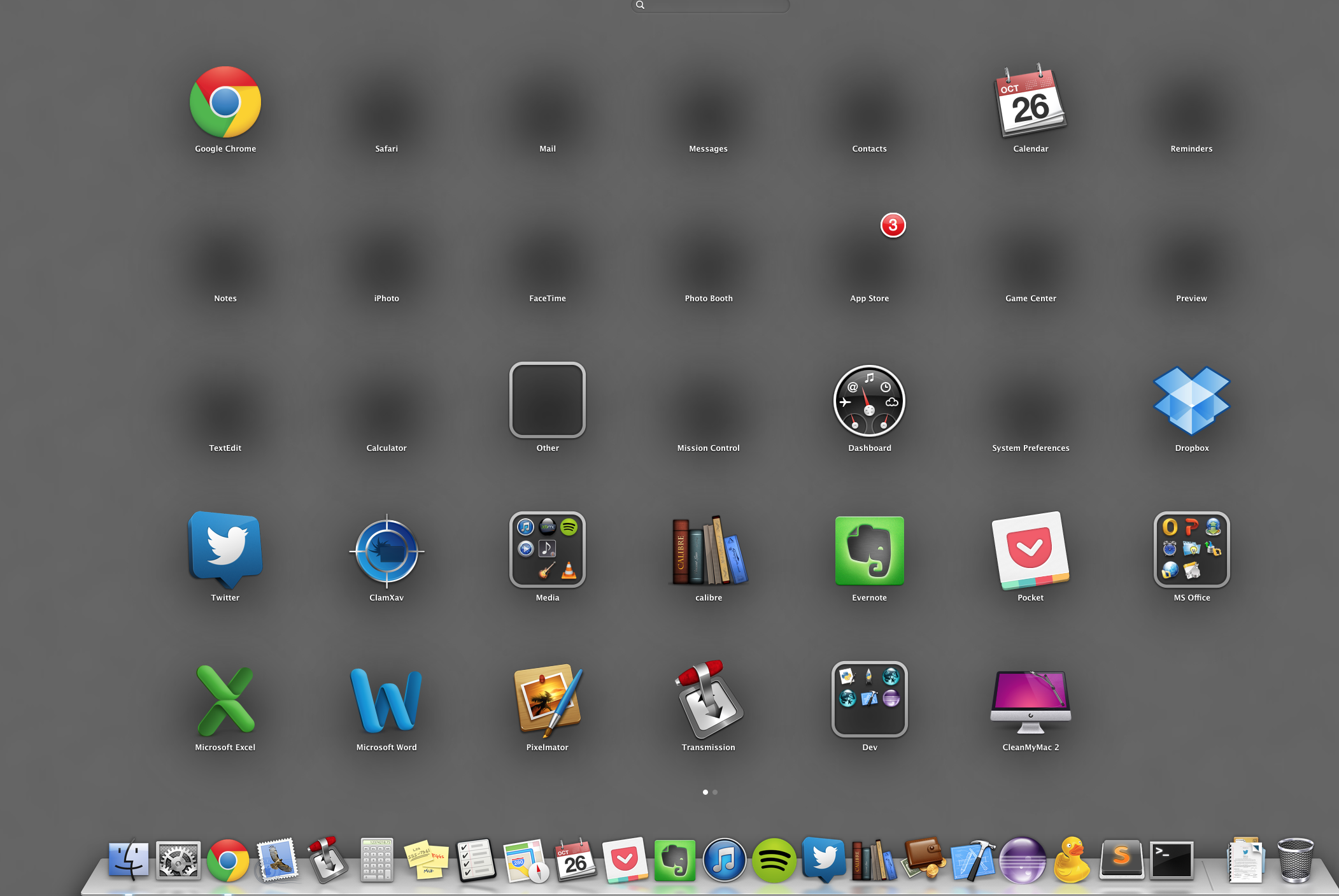
Task: Click the "TextEdit" label
Action: pos(225,448)
